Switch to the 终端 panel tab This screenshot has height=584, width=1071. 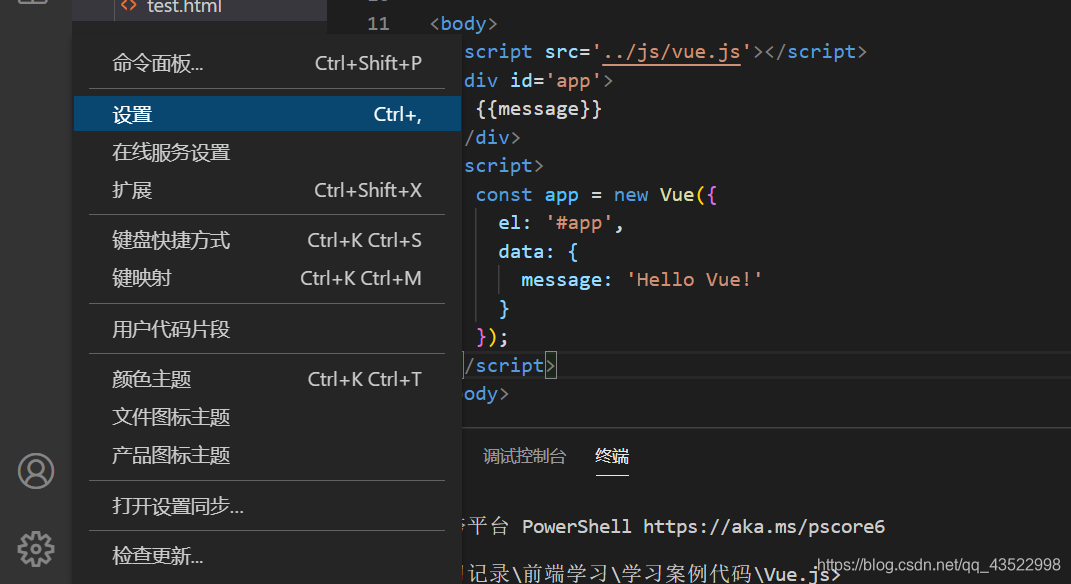coord(612,456)
